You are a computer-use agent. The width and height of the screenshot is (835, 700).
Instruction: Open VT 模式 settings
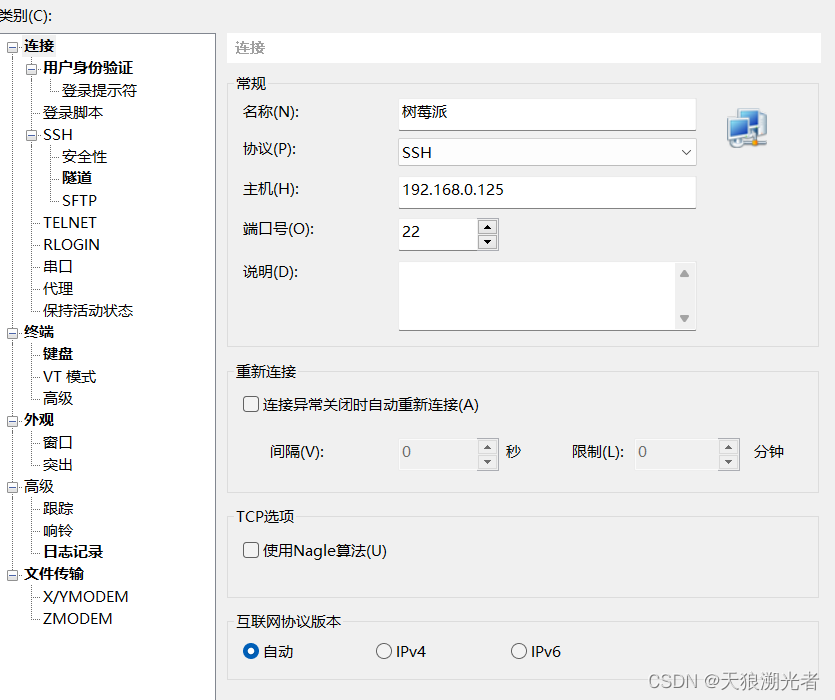tap(70, 377)
